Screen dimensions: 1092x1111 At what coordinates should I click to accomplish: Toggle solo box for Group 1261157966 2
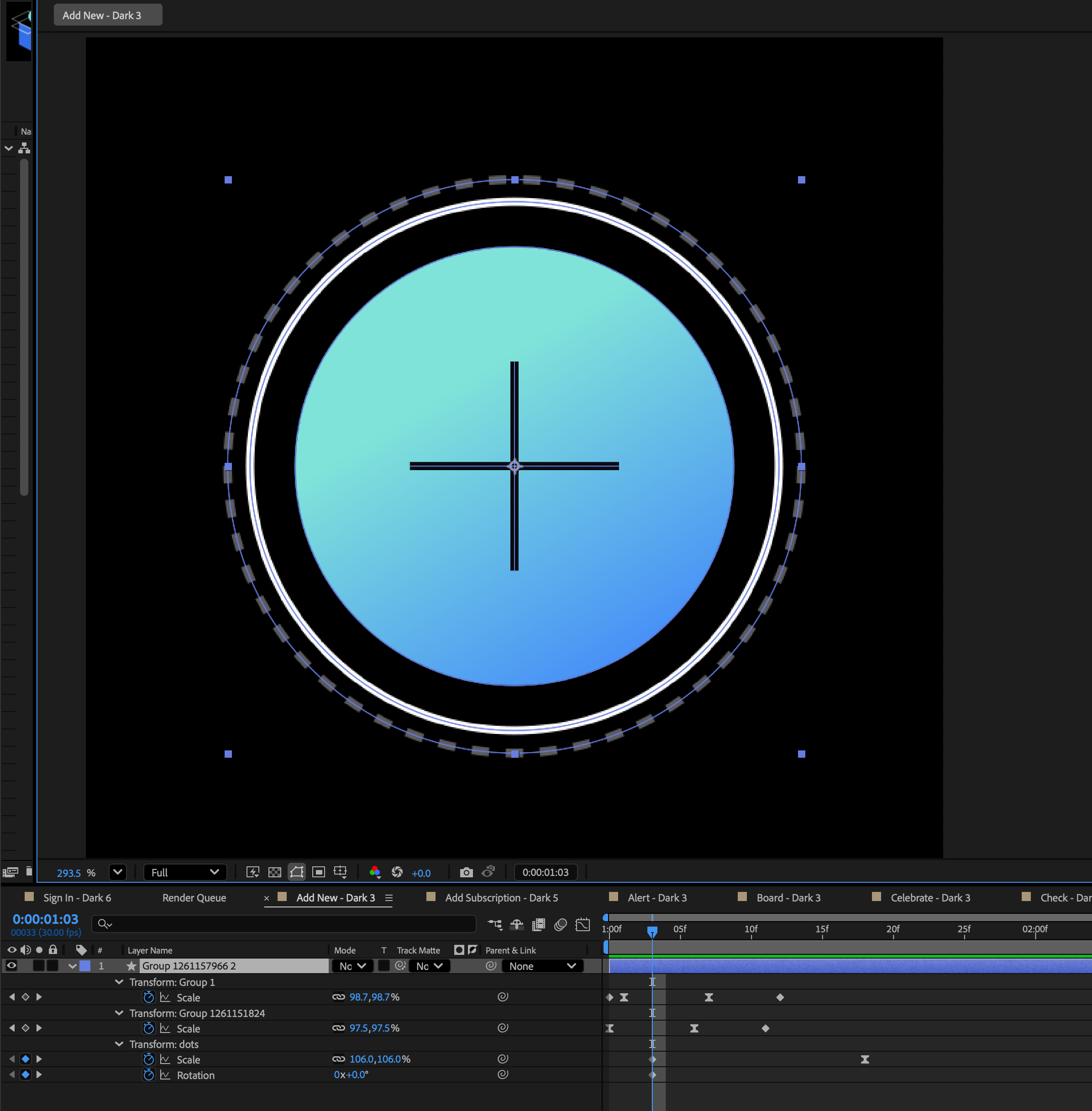click(x=38, y=966)
